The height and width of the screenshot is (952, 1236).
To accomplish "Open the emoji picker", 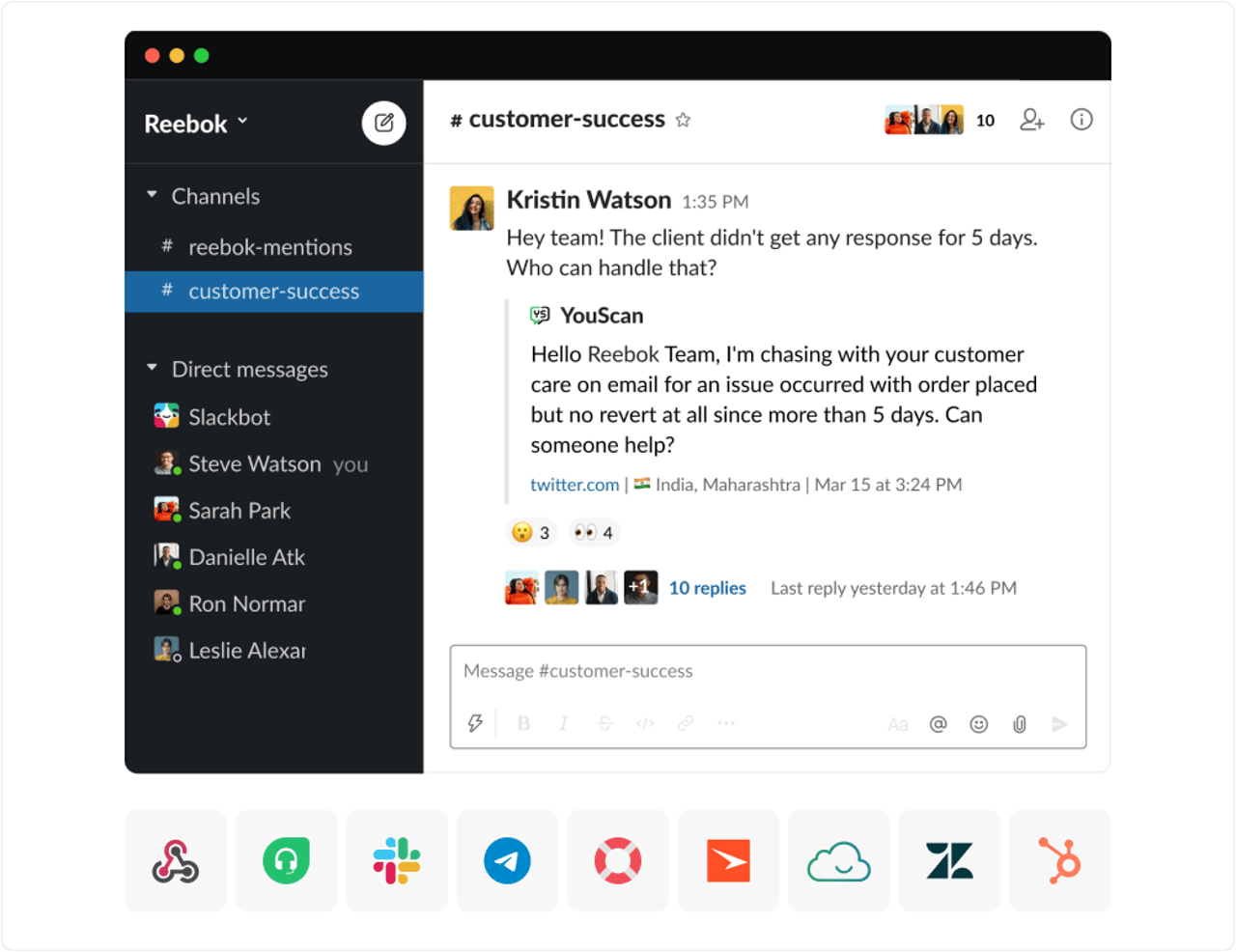I will [978, 723].
